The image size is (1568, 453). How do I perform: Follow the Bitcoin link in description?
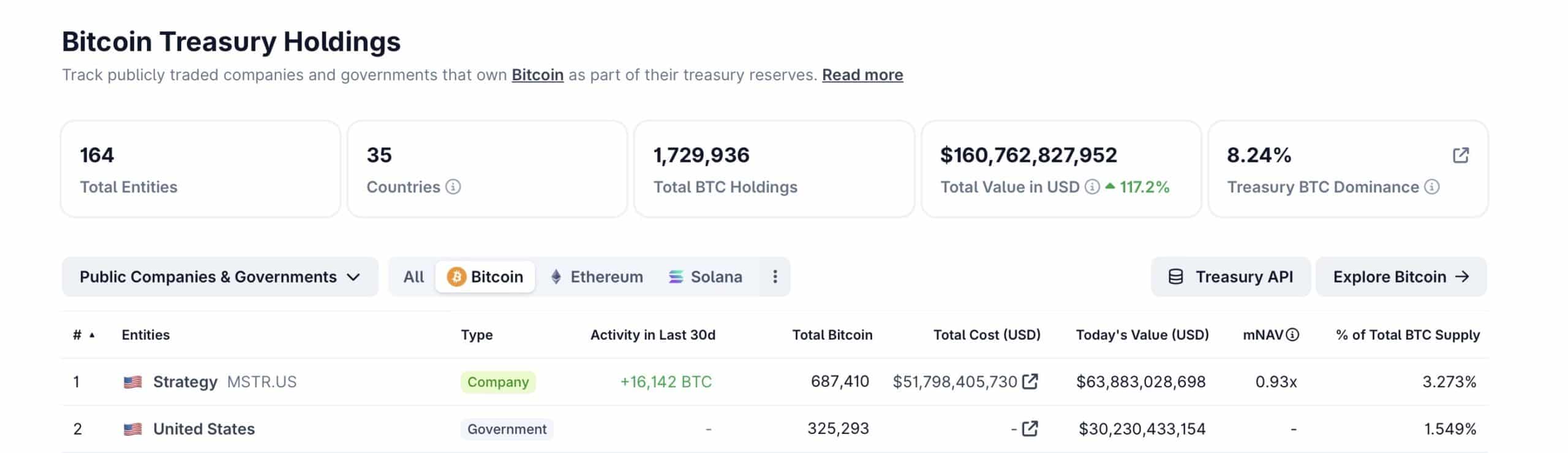[537, 75]
